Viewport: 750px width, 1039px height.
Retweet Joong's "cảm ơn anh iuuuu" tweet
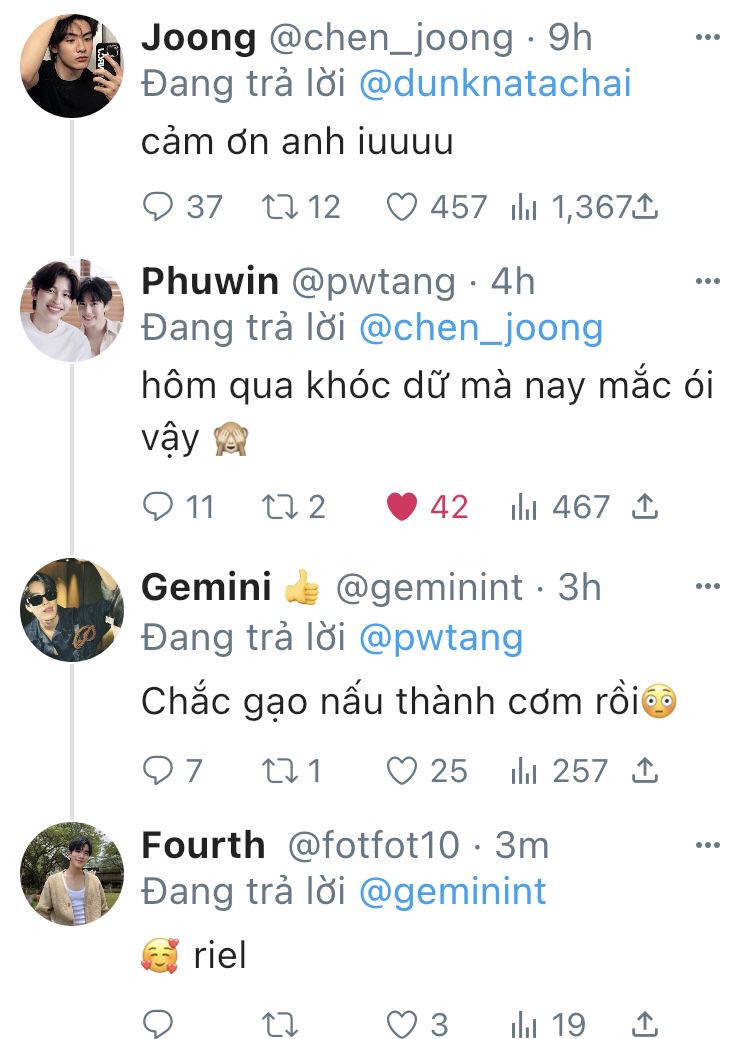pos(274,207)
